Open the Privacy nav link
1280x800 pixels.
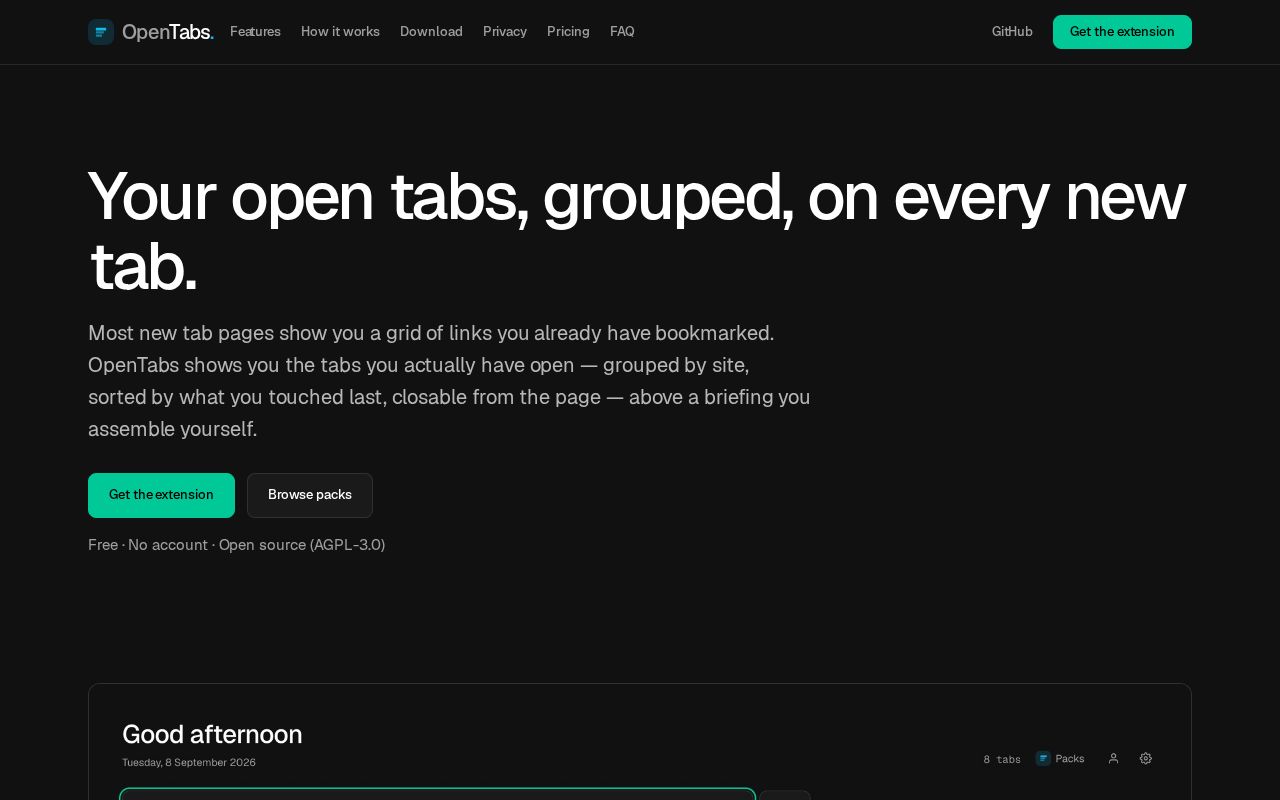click(x=505, y=32)
